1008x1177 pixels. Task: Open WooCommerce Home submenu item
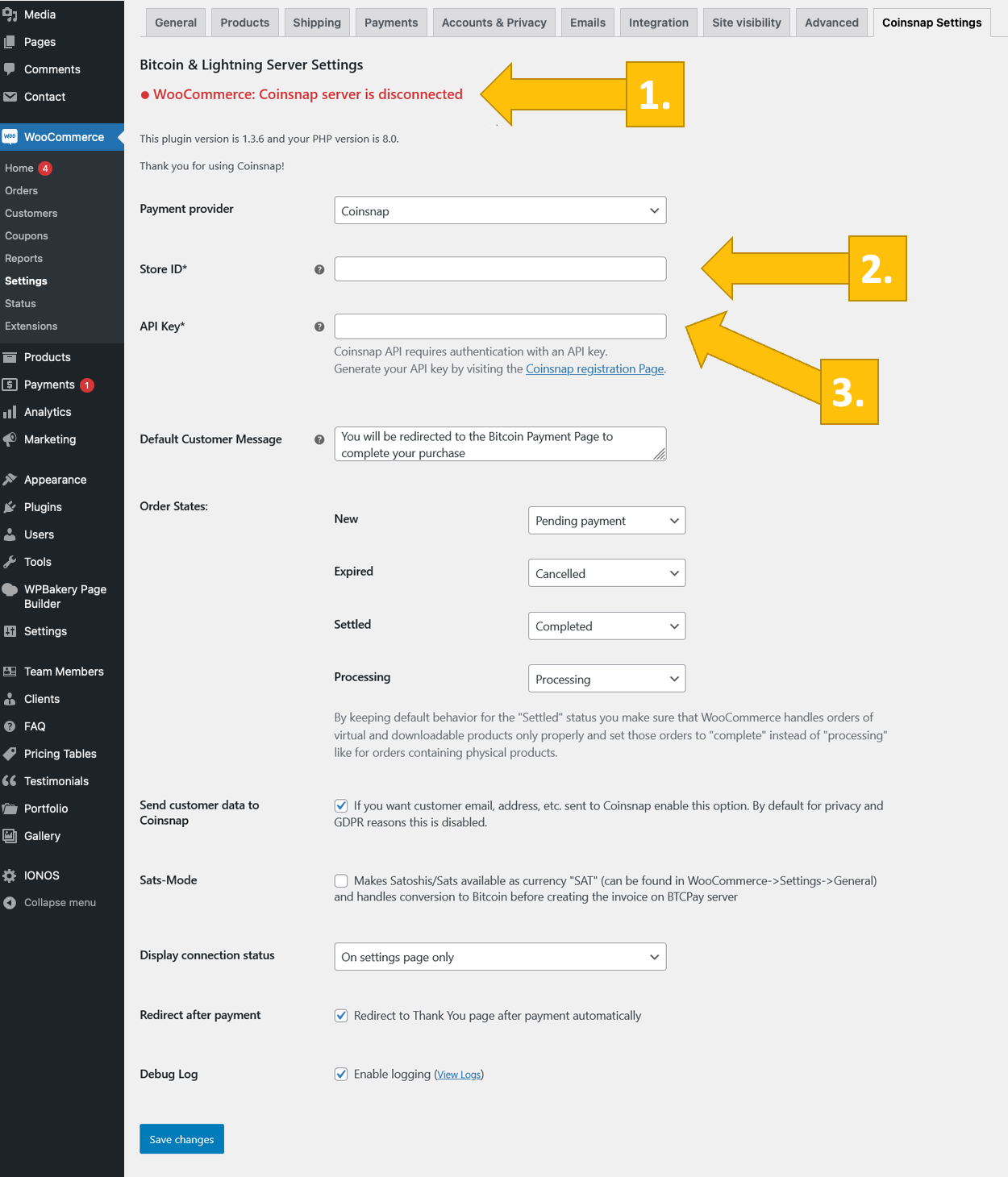coord(19,168)
